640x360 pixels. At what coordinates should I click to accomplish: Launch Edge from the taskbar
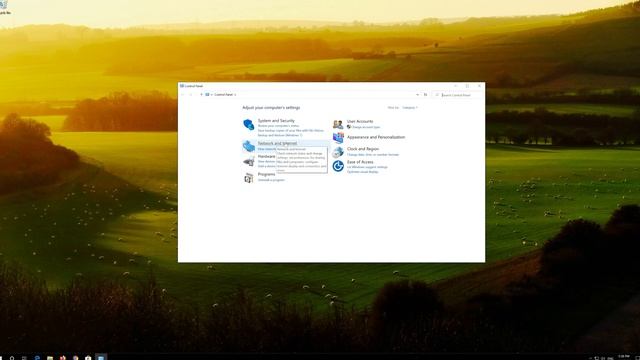37,358
